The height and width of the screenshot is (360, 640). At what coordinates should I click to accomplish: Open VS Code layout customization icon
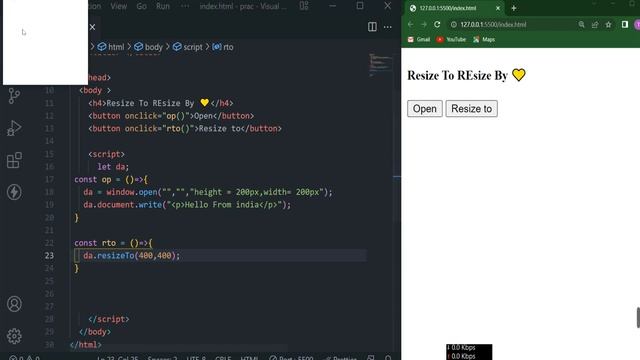(x=304, y=6)
